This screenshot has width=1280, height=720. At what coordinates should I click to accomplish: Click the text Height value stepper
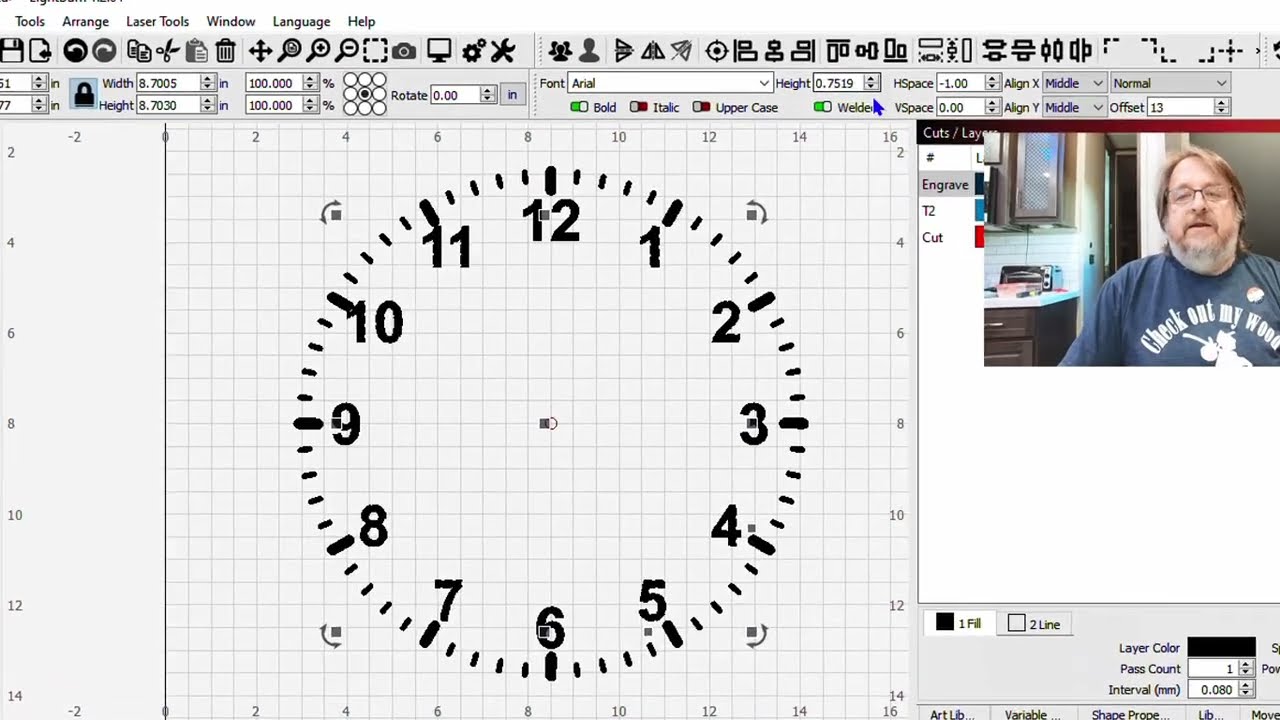coord(872,83)
